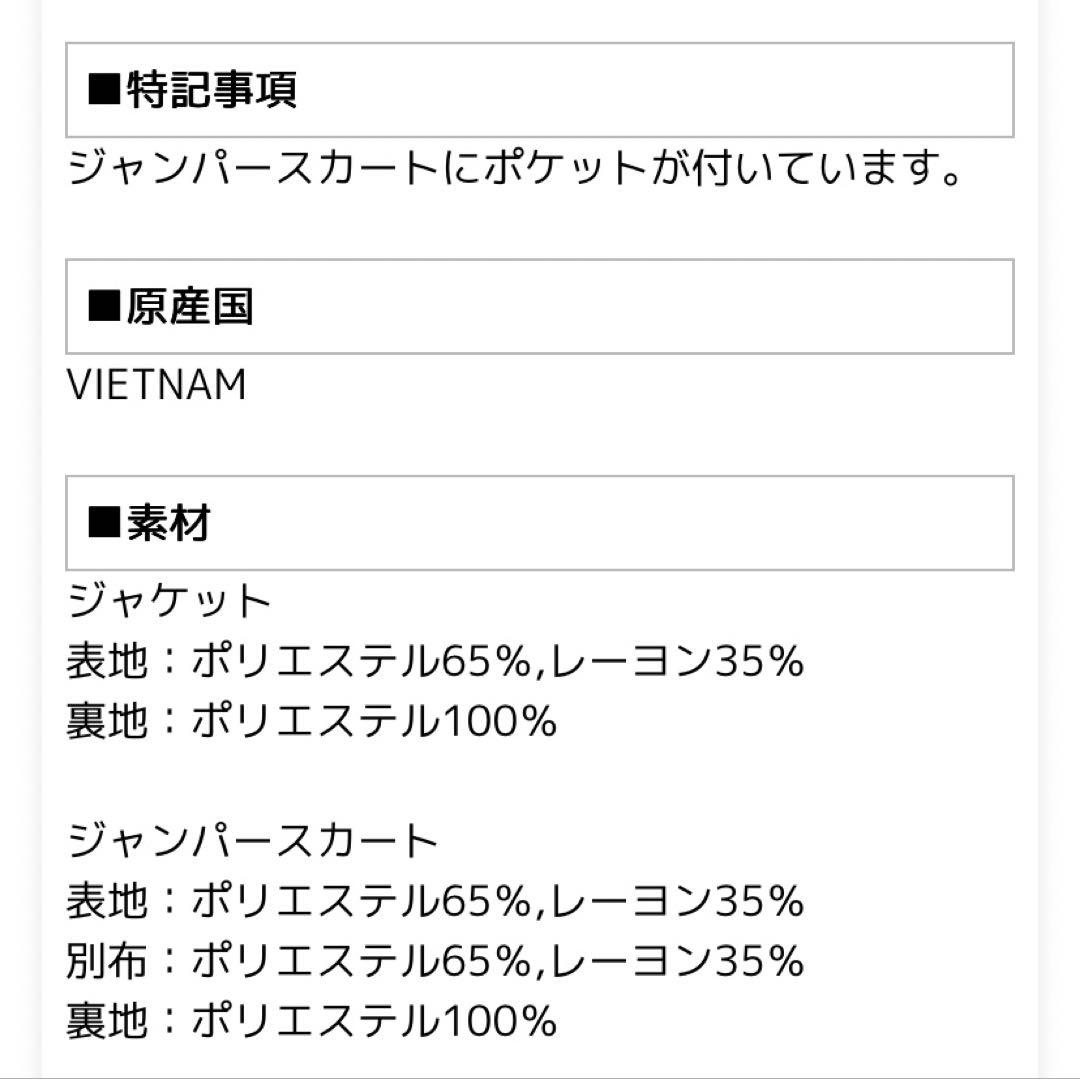
Task: Click the jacket's 表地 composition line
Action: (x=435, y=661)
